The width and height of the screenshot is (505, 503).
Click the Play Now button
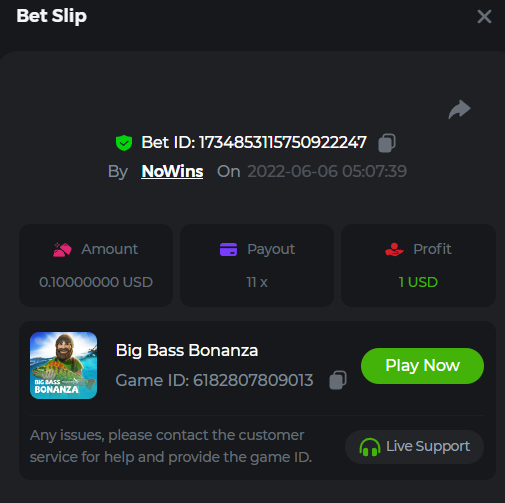pos(422,366)
